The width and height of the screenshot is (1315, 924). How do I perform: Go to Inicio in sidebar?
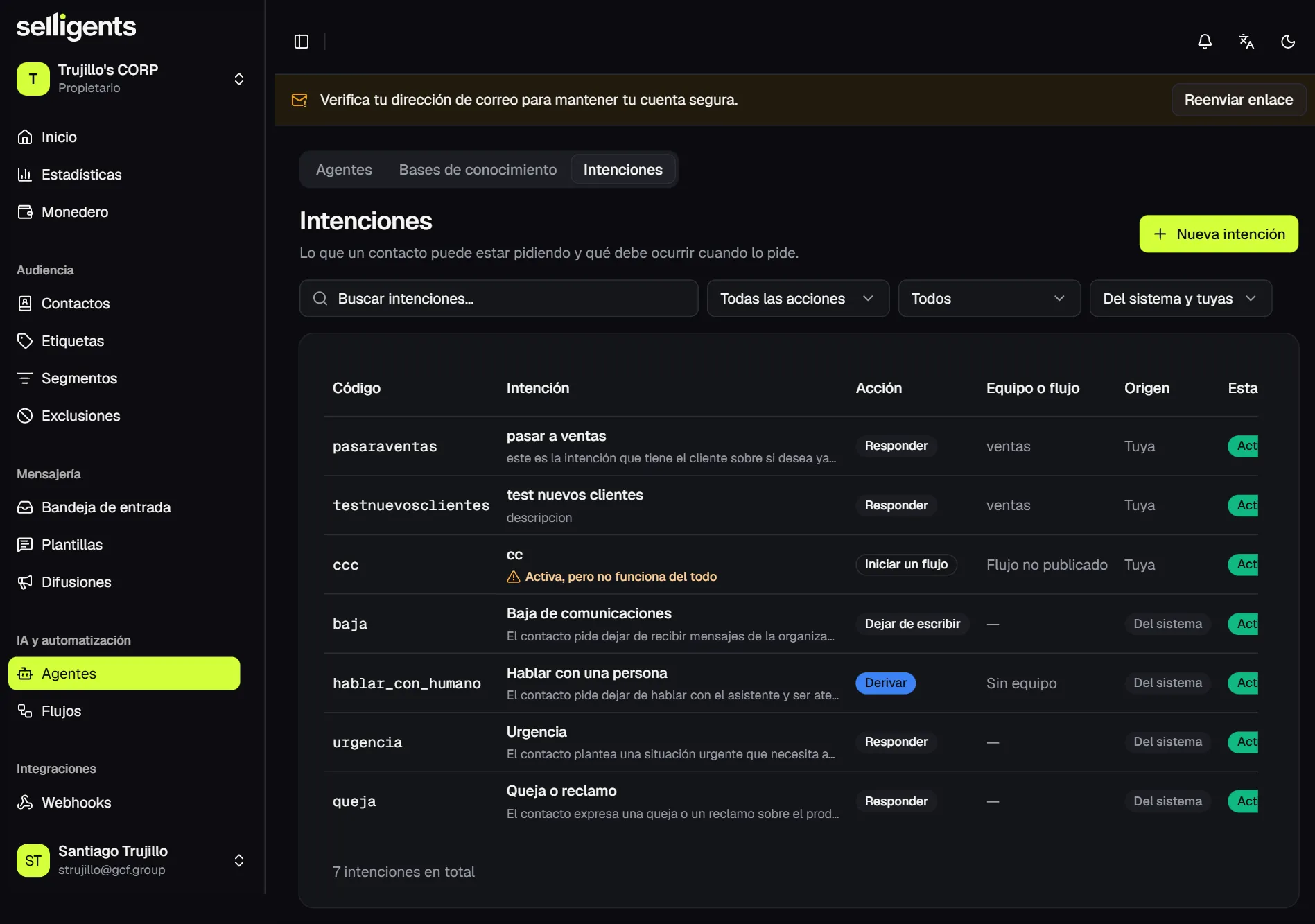pos(124,137)
